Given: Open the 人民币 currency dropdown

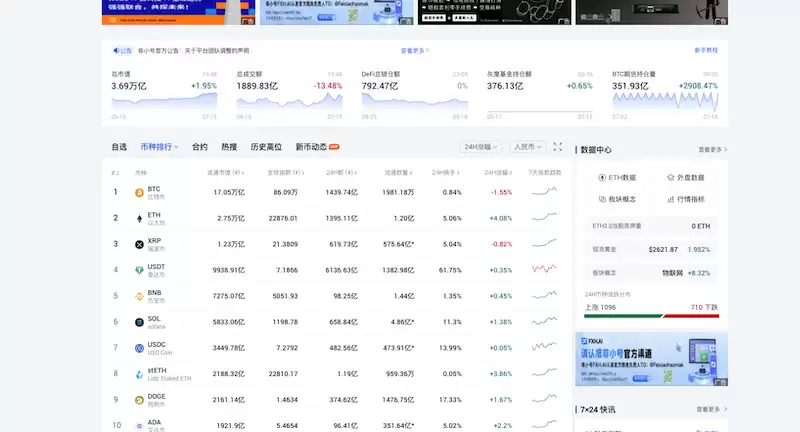Looking at the screenshot, I should [527, 147].
